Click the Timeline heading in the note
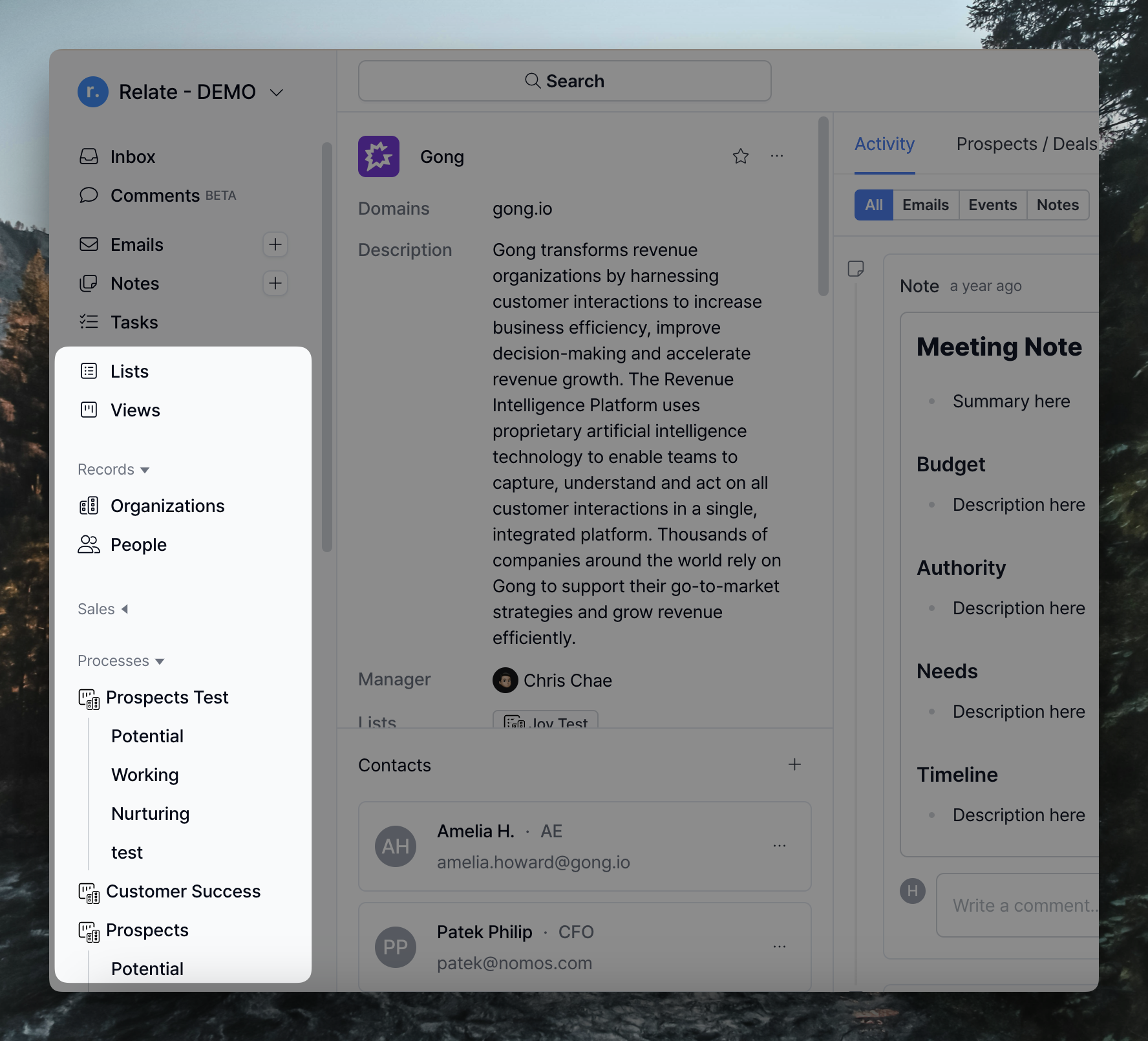 point(957,775)
